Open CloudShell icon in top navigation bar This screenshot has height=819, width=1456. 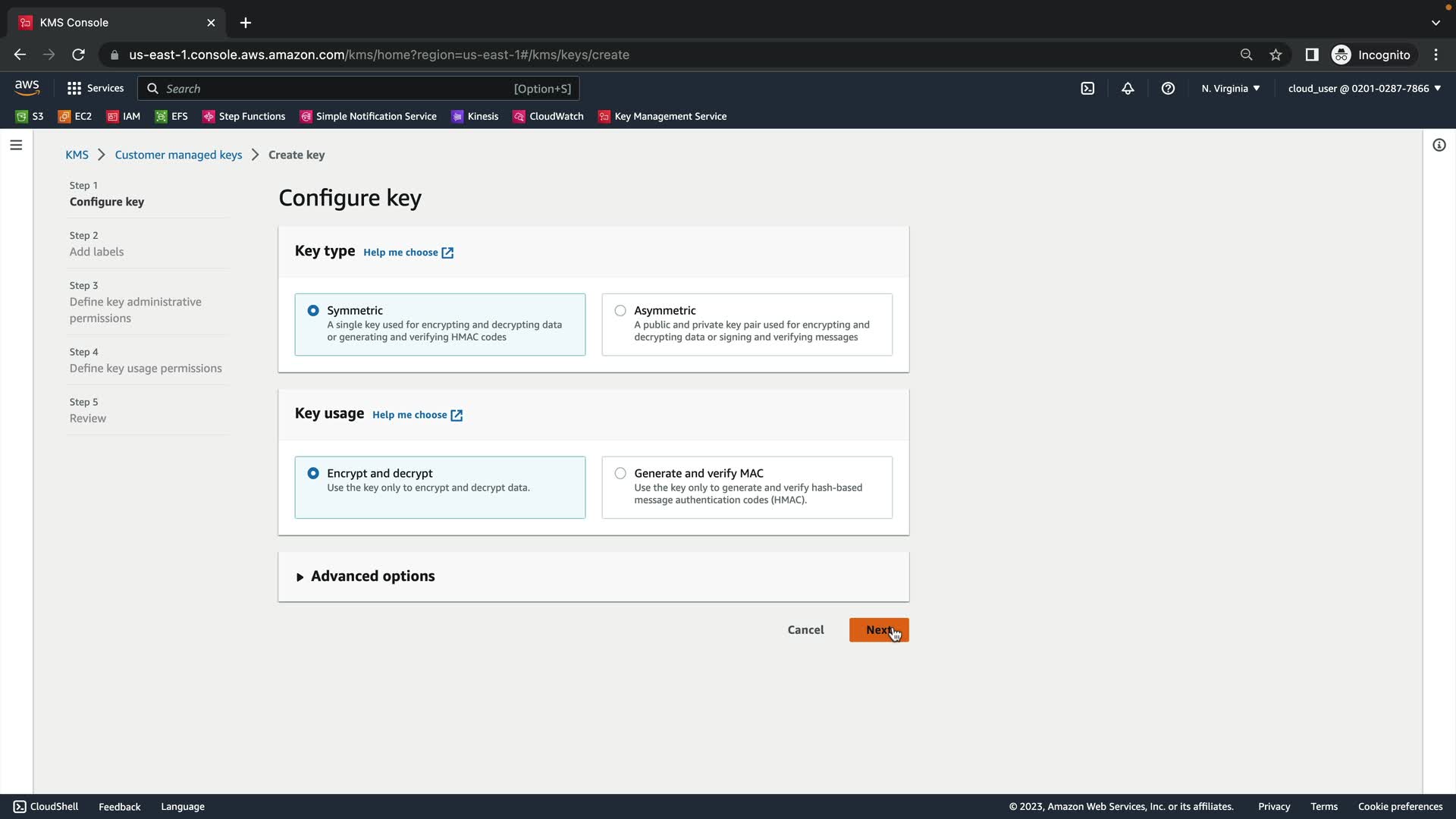click(x=1087, y=89)
